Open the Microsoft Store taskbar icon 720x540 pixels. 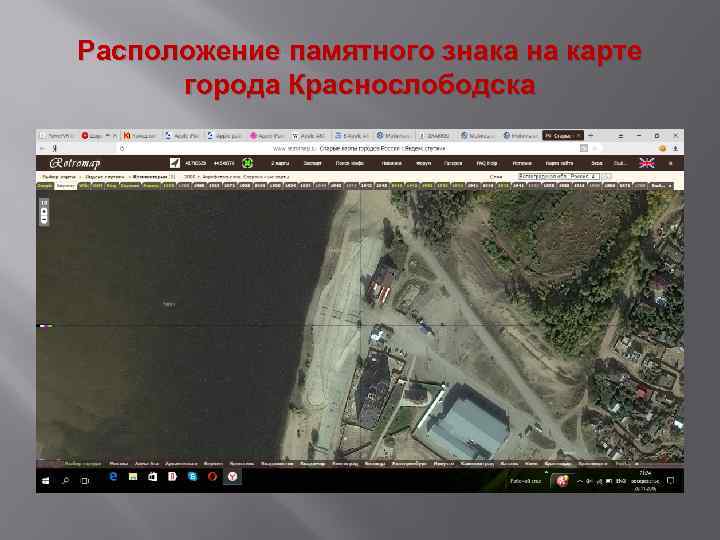point(152,477)
